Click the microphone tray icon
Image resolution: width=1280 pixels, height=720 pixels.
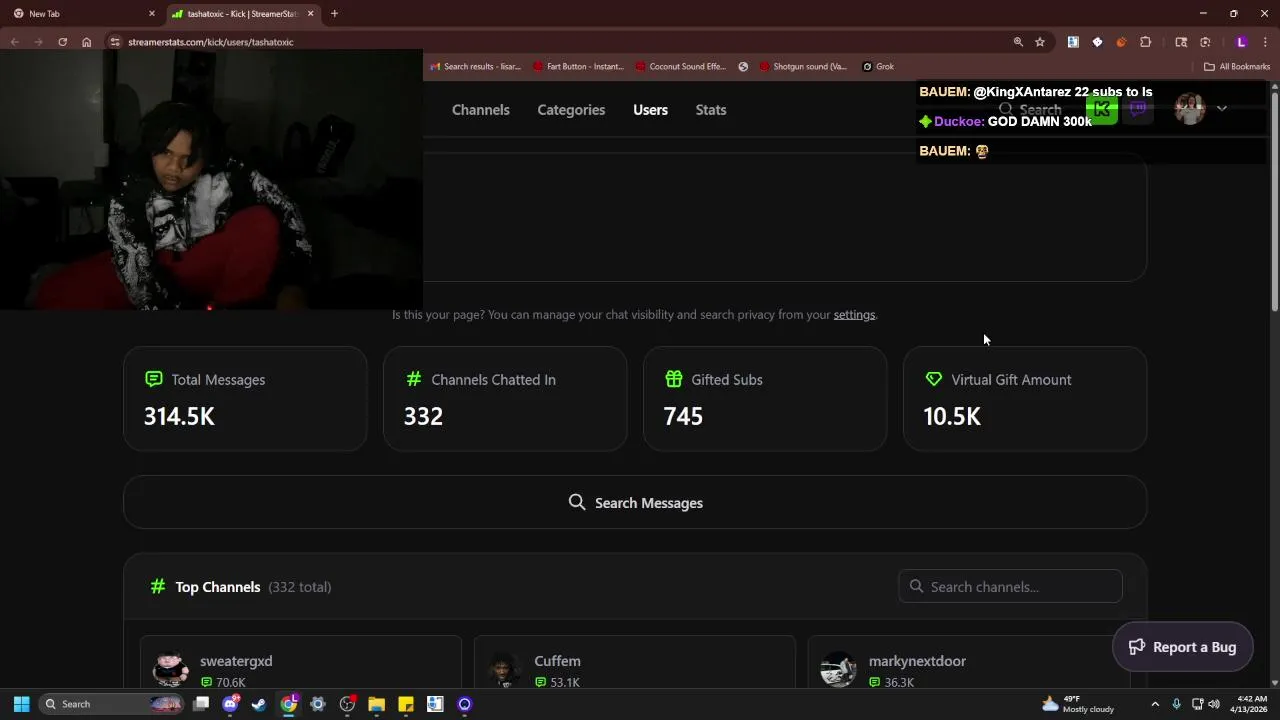click(1177, 704)
